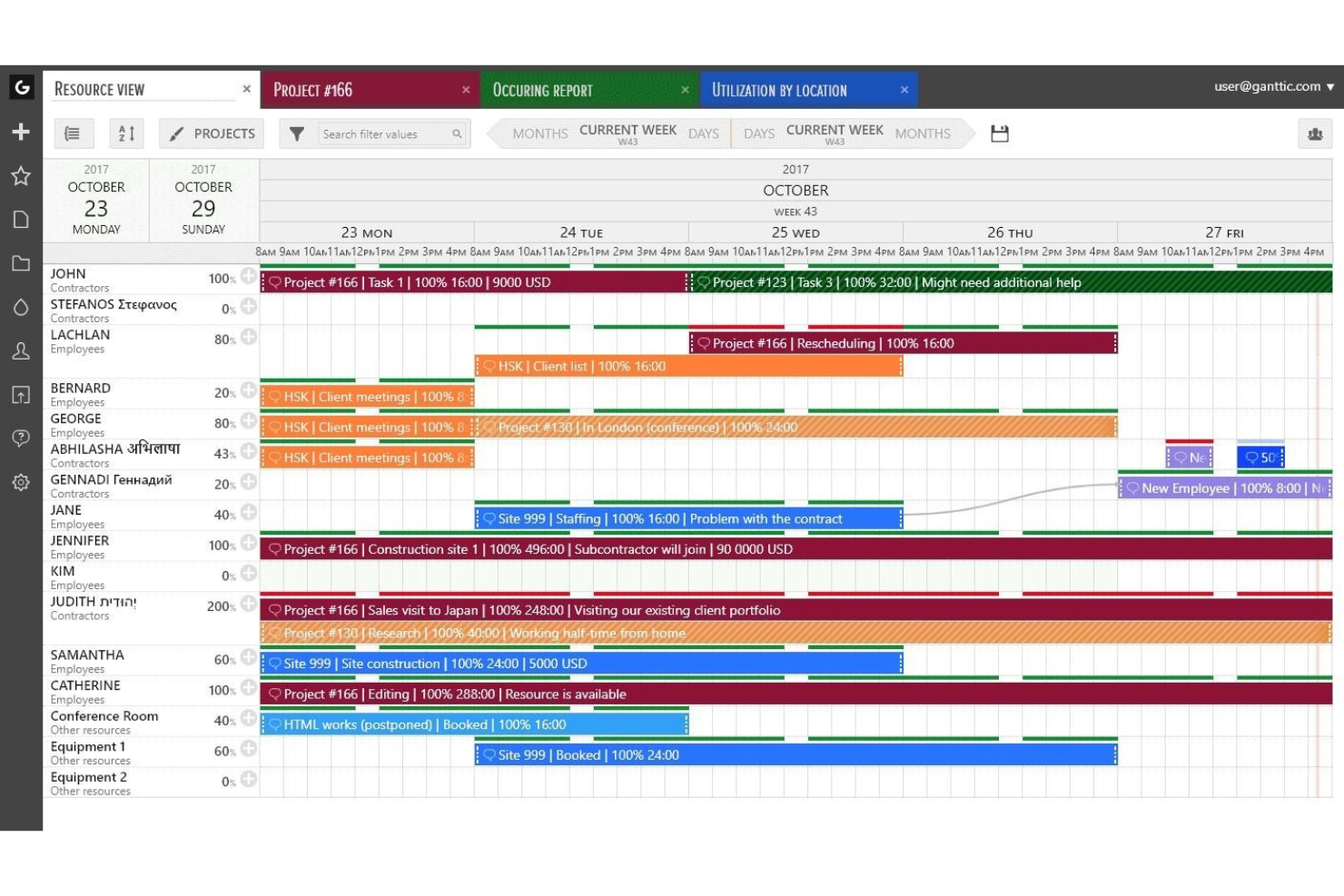This screenshot has width=1344, height=896.
Task: Click the plus icon in the left sidebar
Action: (x=21, y=132)
